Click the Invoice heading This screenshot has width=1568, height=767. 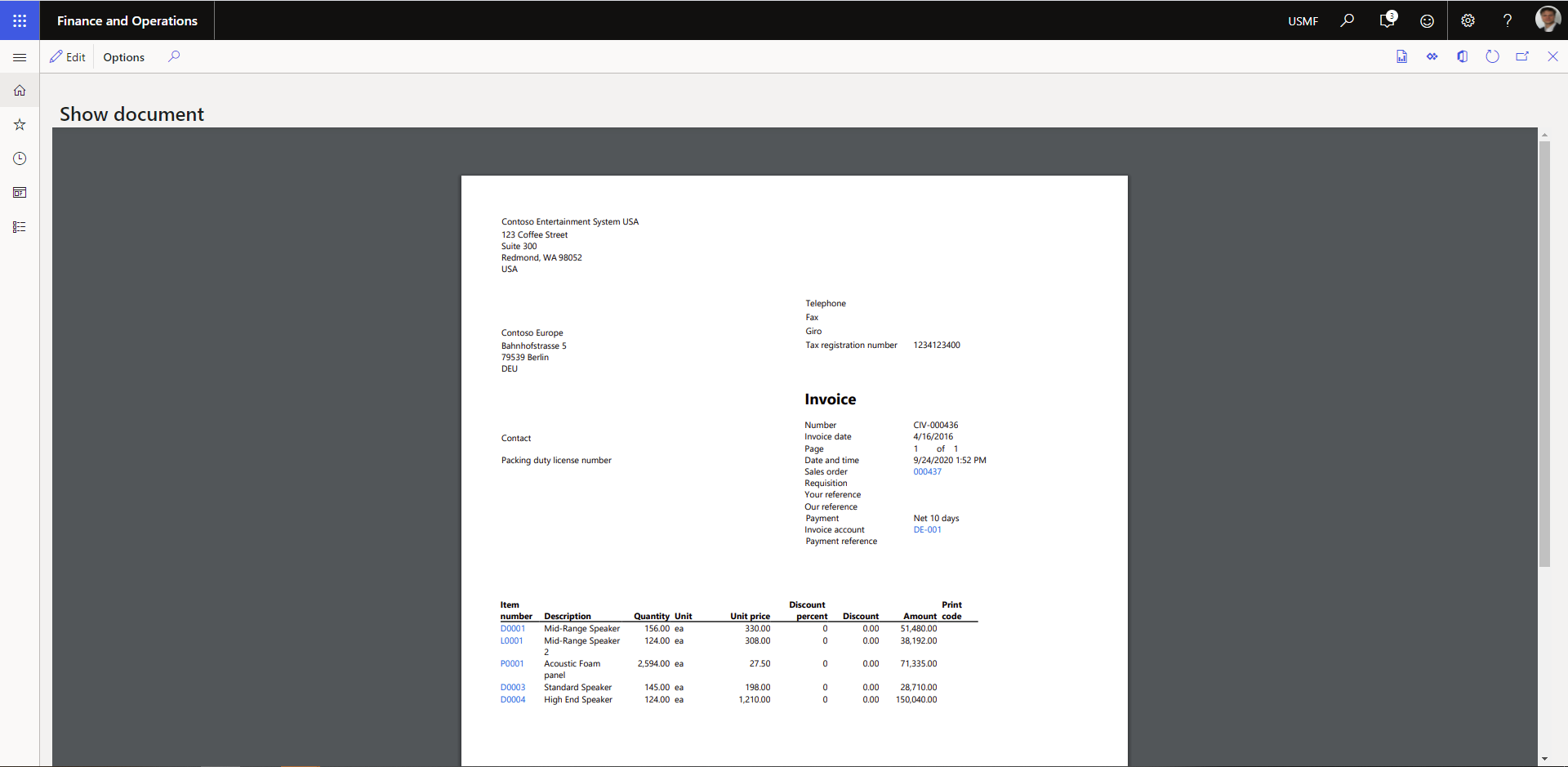point(831,399)
